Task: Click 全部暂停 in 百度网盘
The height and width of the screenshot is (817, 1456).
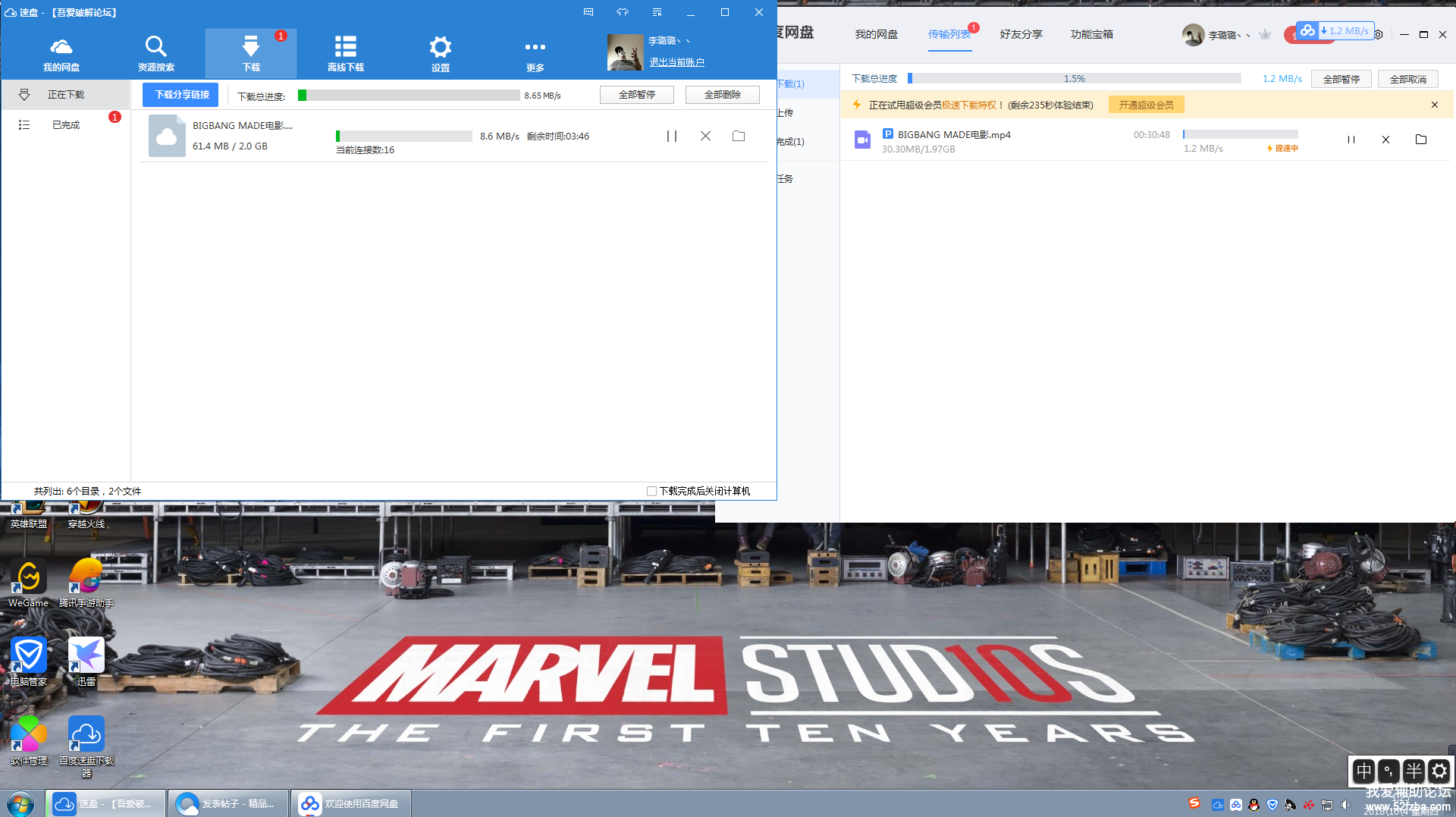Action: click(x=1341, y=79)
